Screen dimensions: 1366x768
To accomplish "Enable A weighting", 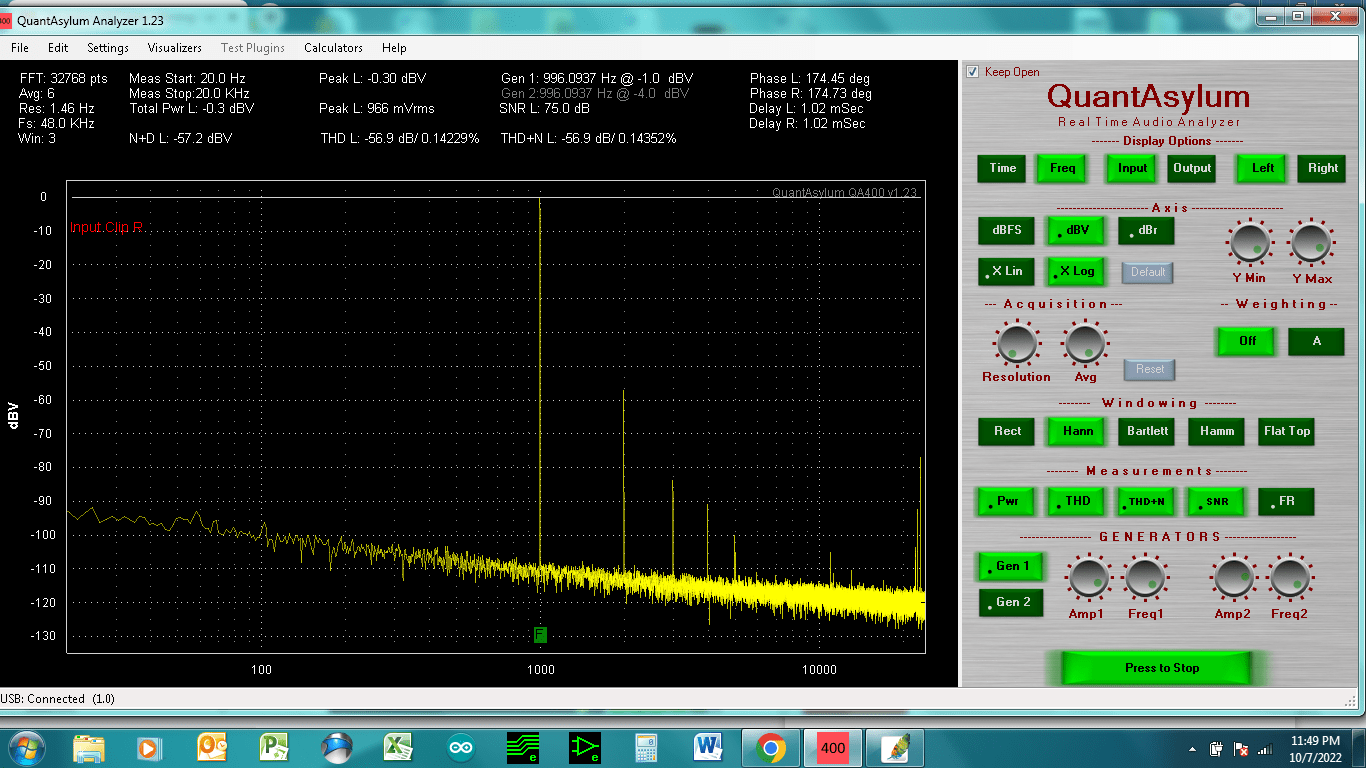I will (1316, 341).
